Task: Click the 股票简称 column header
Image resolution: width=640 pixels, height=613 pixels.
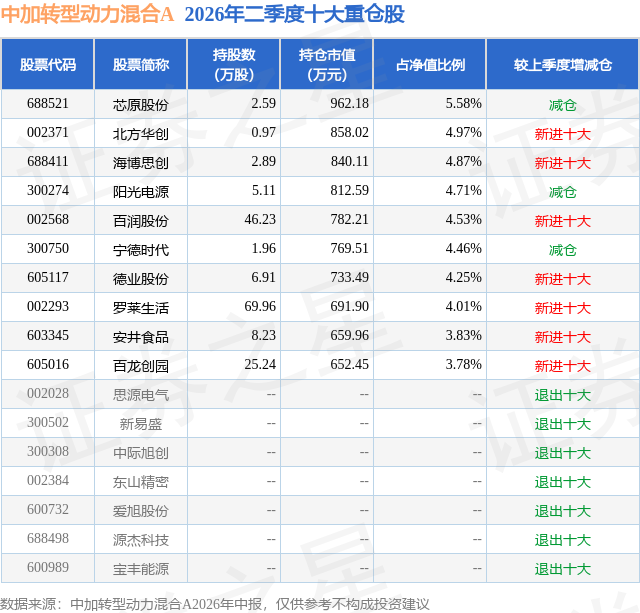Action: [141, 64]
